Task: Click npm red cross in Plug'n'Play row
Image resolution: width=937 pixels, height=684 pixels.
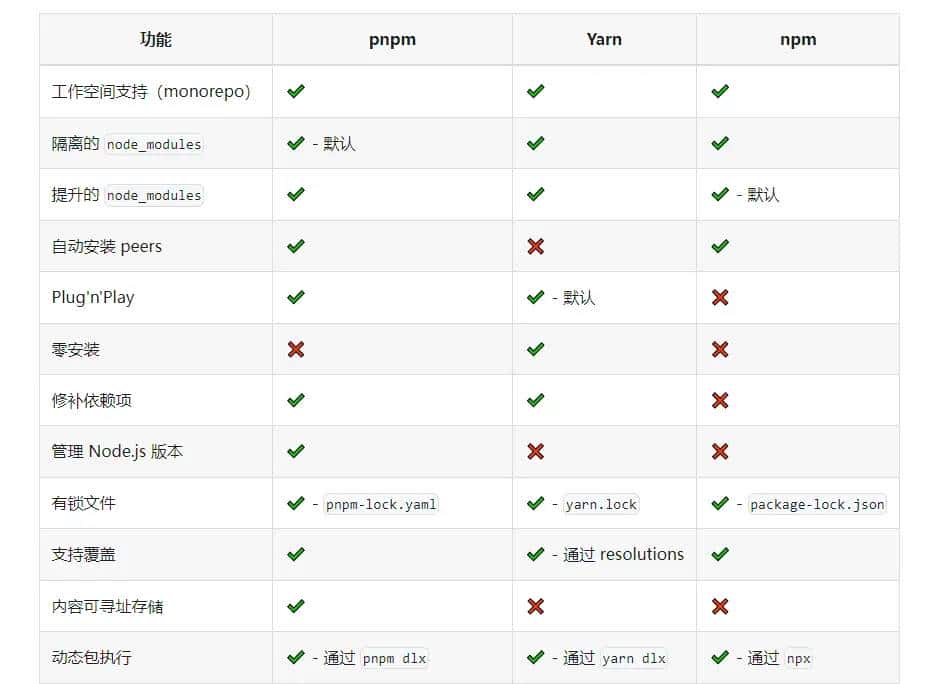Action: tap(720, 297)
